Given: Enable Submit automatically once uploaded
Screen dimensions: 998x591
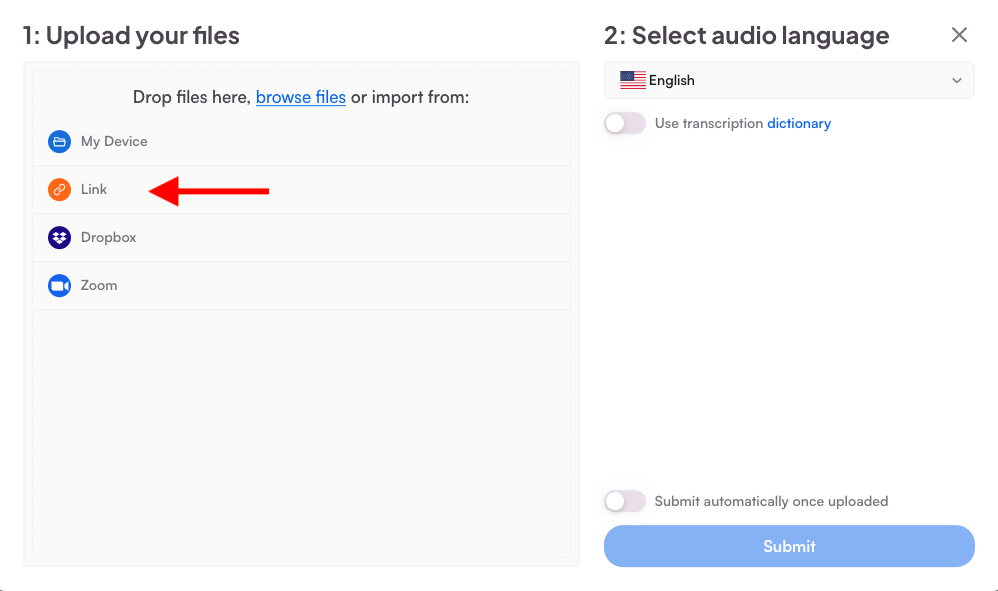Looking at the screenshot, I should [624, 501].
